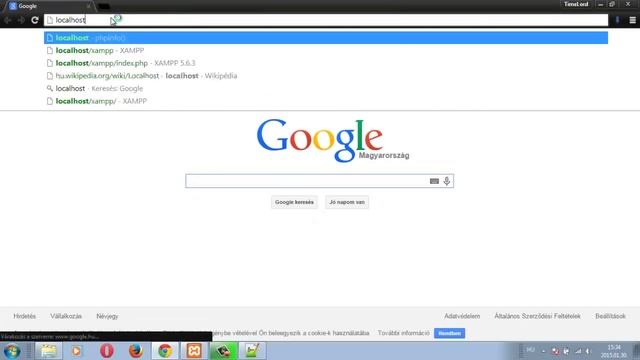Click the HU language indicator
The width and height of the screenshot is (640, 360).
(530, 350)
